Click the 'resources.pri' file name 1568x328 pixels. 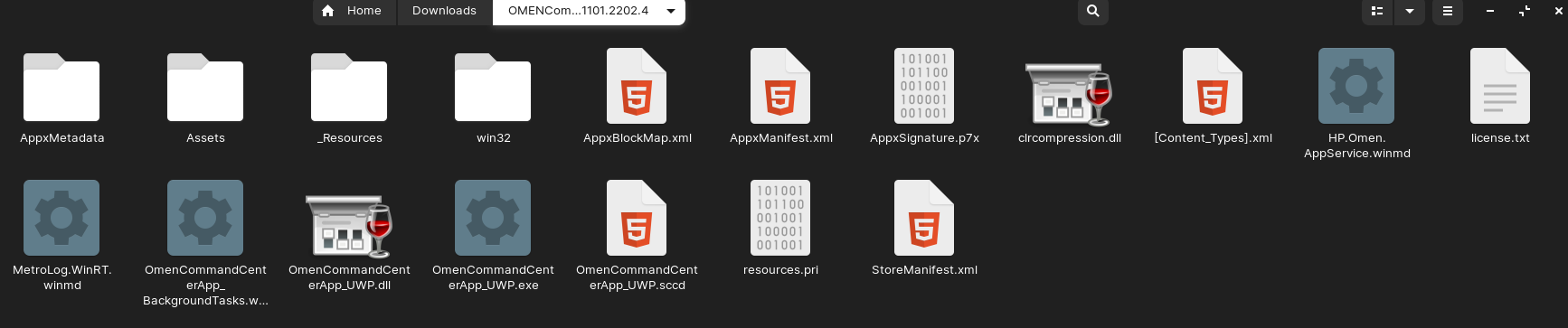point(780,270)
